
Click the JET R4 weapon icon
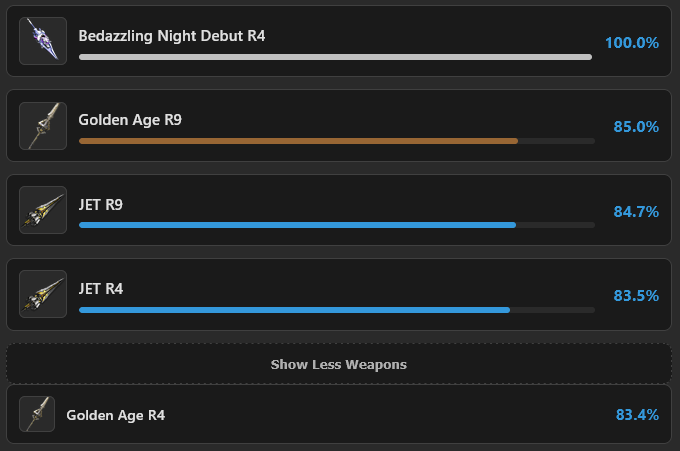click(x=43, y=294)
